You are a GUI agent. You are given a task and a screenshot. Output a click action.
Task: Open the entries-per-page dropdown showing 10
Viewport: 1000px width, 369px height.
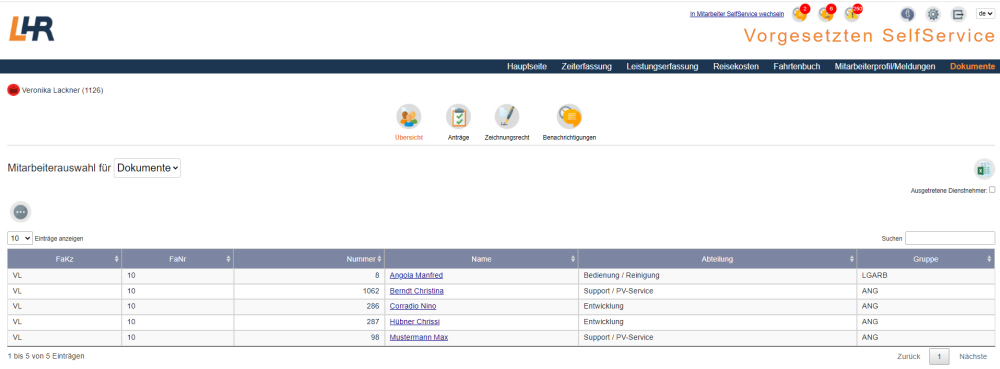pos(20,238)
